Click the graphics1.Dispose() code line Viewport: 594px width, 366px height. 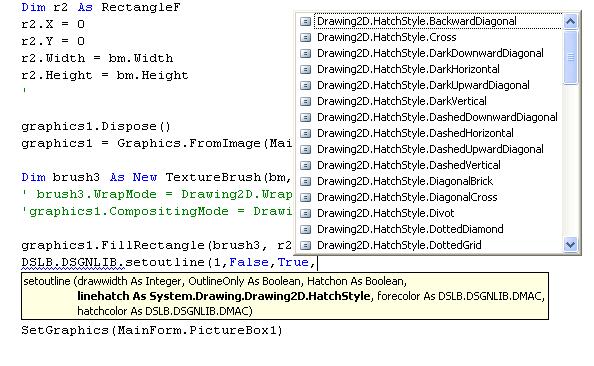(96, 126)
